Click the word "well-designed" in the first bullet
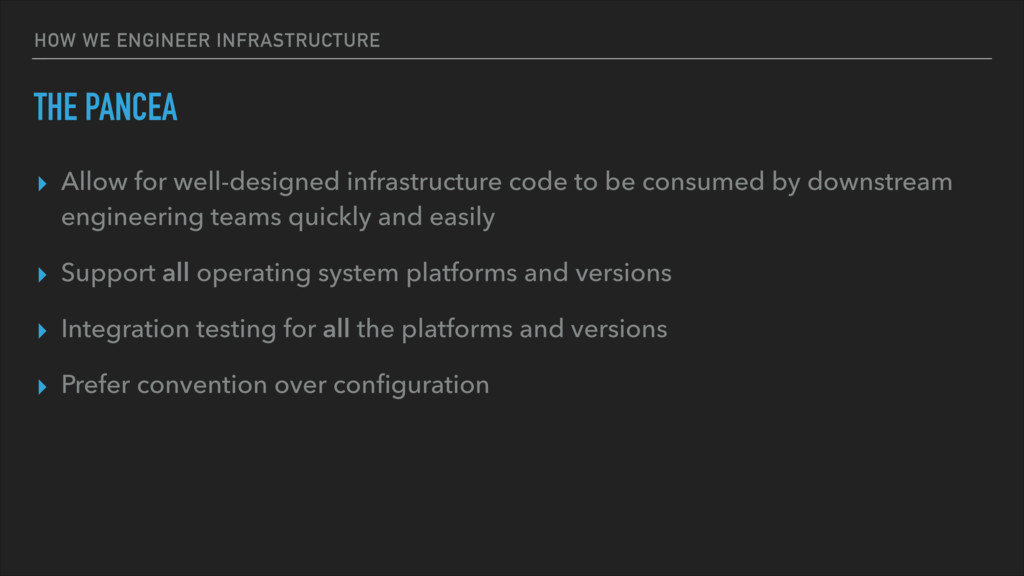 click(256, 182)
